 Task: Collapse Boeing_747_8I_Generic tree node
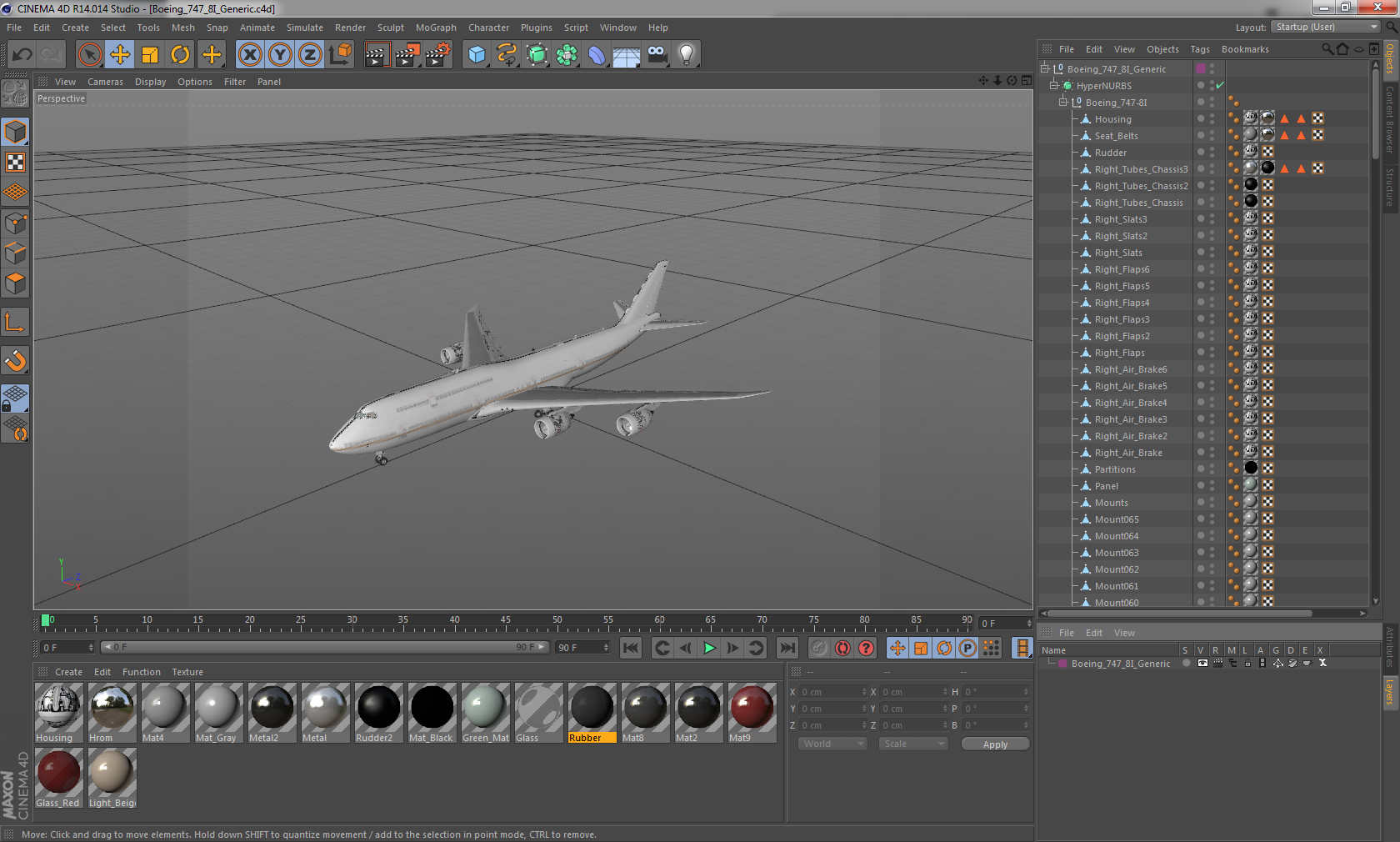[1045, 69]
